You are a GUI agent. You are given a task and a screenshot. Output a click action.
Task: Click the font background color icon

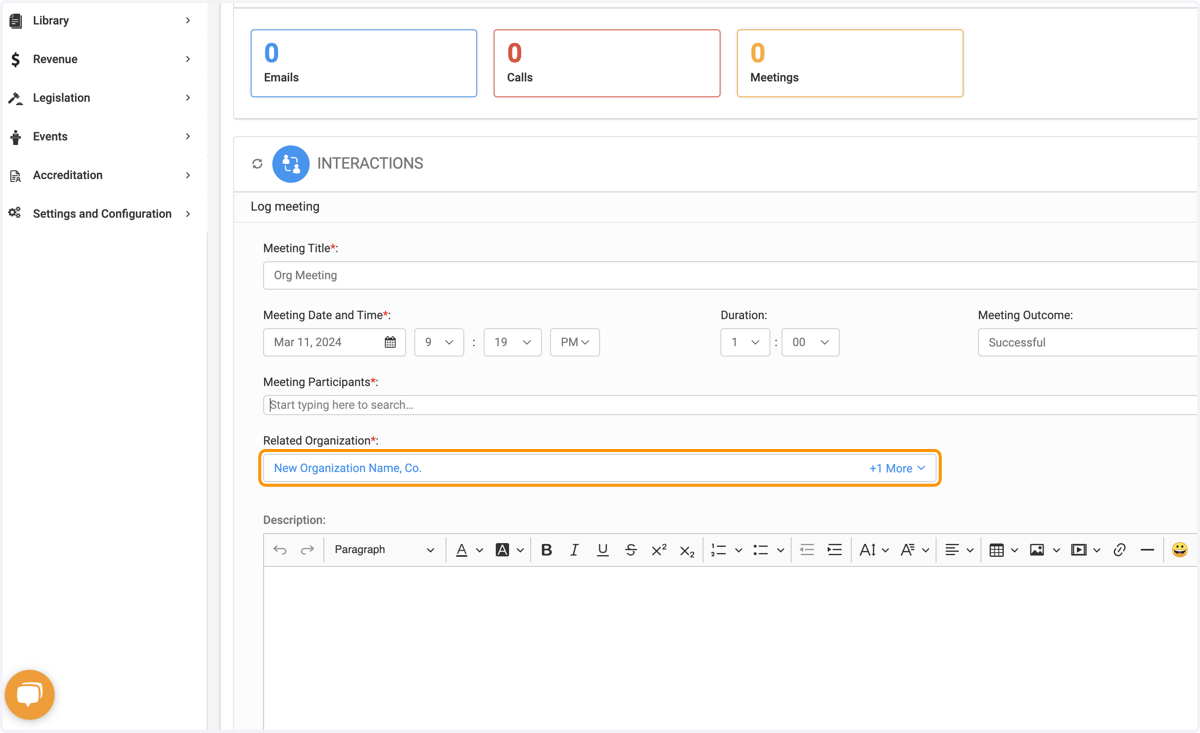point(502,550)
